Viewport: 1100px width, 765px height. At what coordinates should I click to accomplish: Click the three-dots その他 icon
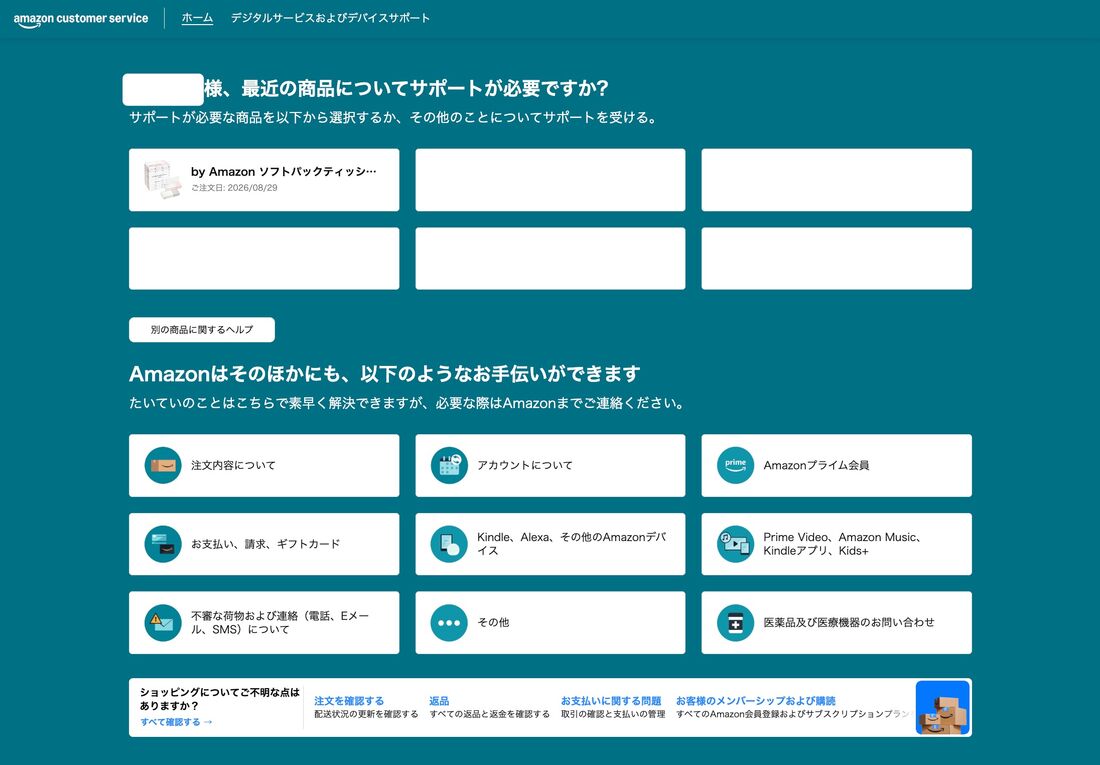click(449, 623)
